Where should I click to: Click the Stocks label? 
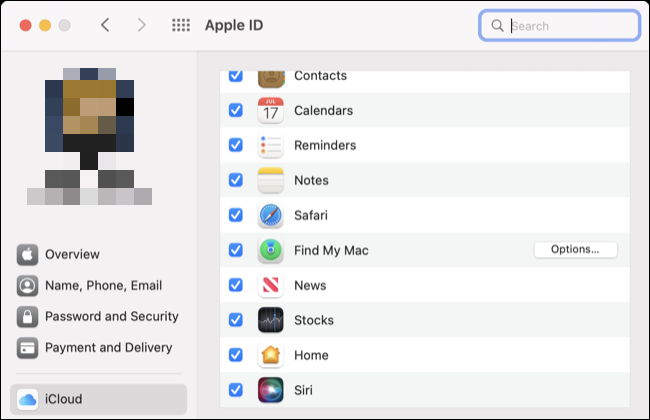coord(314,320)
